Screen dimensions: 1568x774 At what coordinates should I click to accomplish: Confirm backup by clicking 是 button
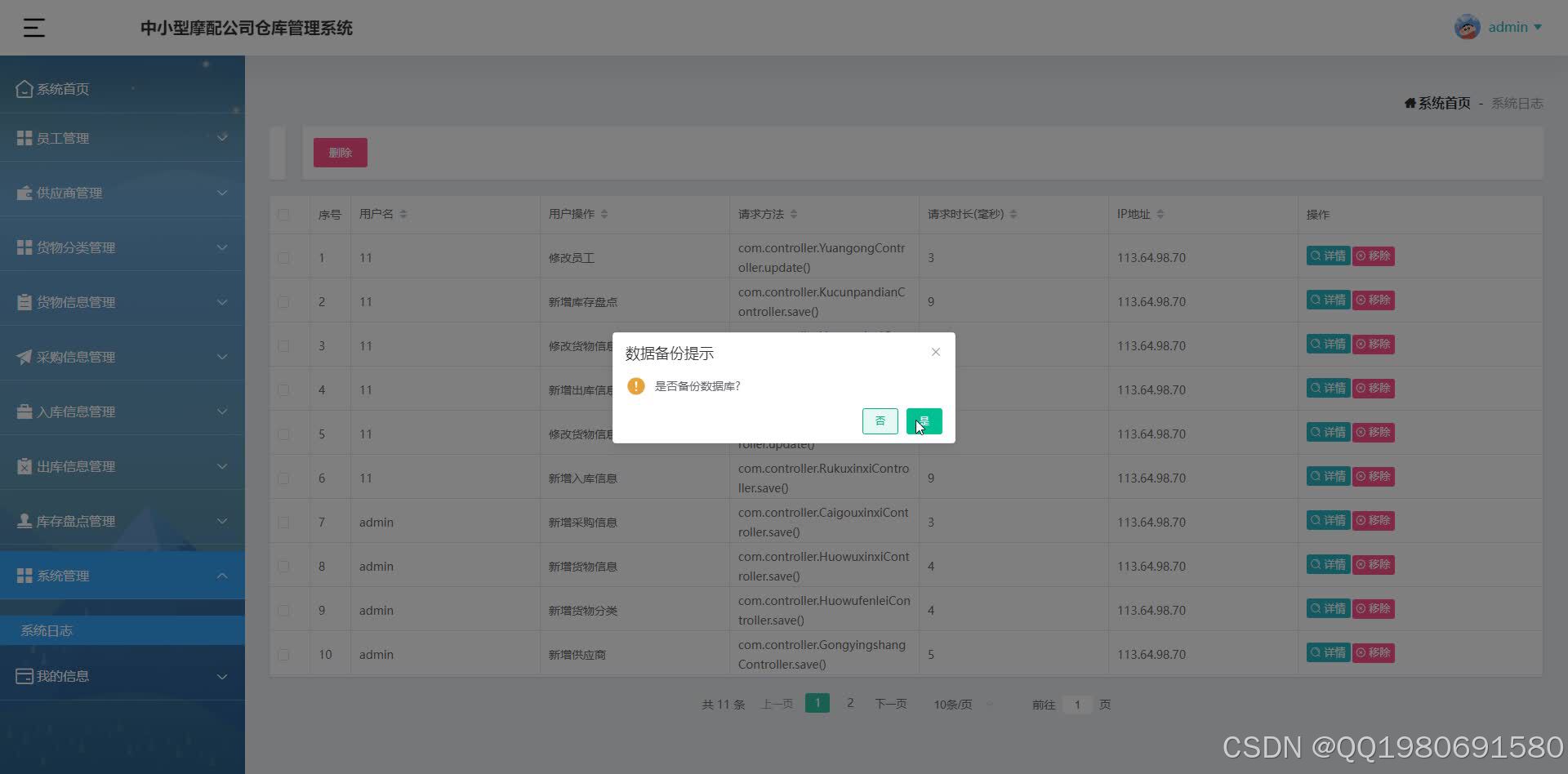tap(924, 420)
